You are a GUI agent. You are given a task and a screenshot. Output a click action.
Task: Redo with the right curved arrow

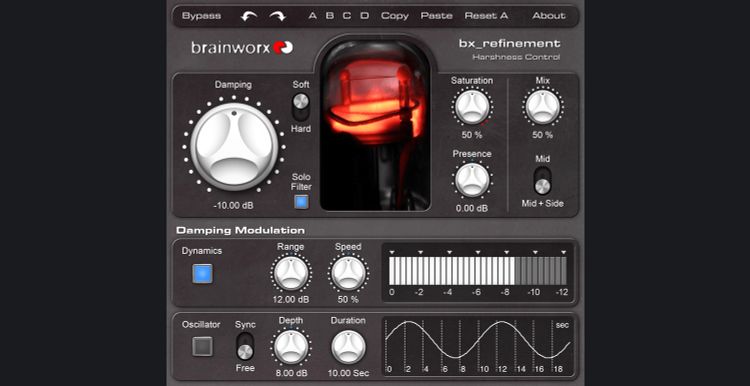tap(277, 16)
